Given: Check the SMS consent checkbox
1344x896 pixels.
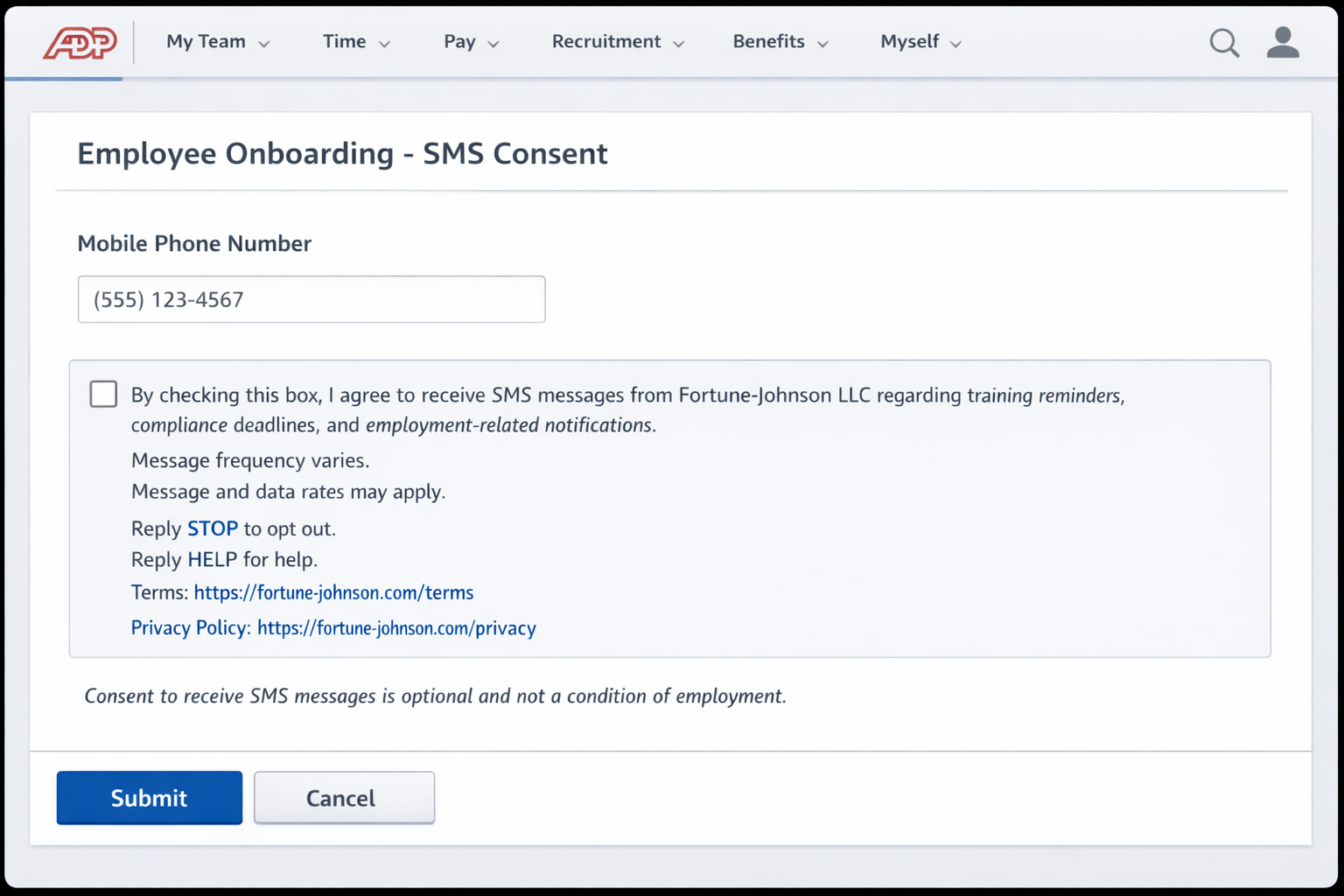Looking at the screenshot, I should (x=102, y=394).
